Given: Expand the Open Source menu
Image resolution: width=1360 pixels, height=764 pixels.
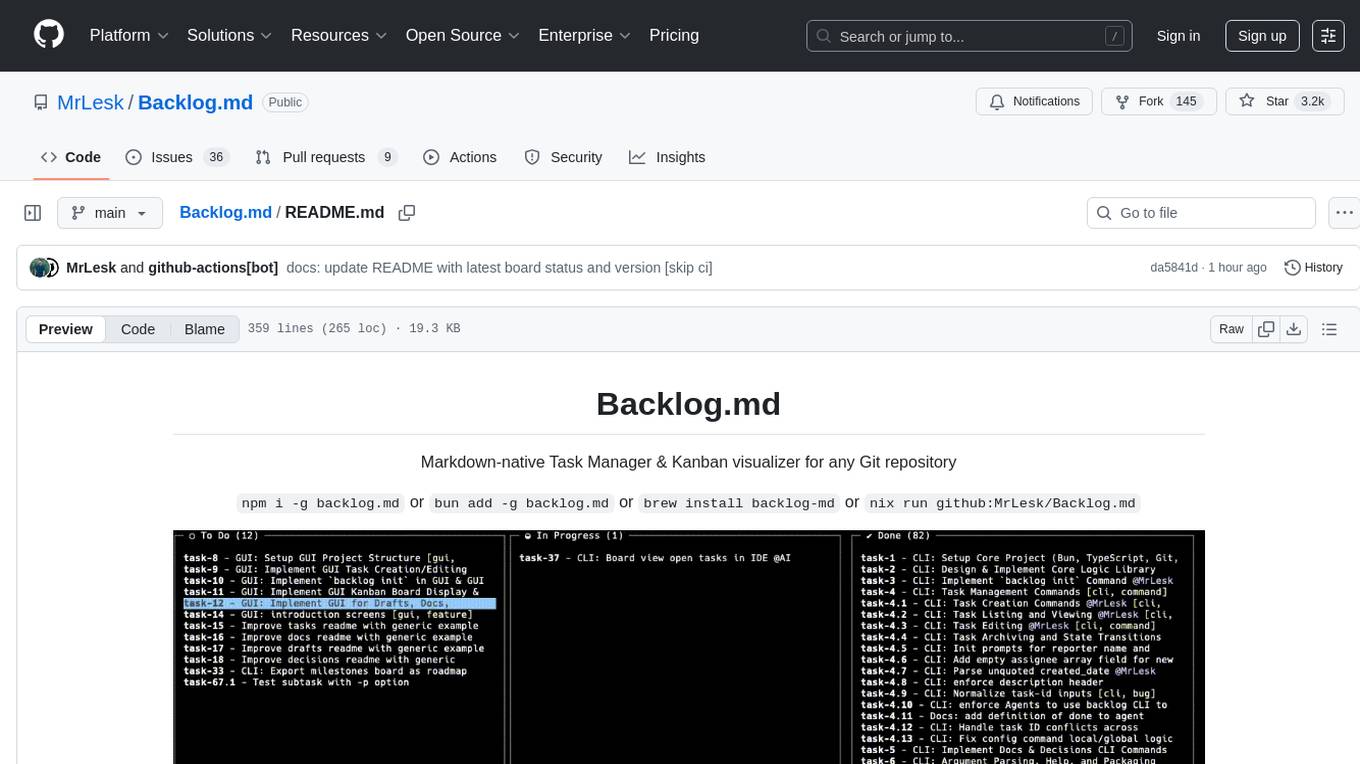Looking at the screenshot, I should click(463, 35).
